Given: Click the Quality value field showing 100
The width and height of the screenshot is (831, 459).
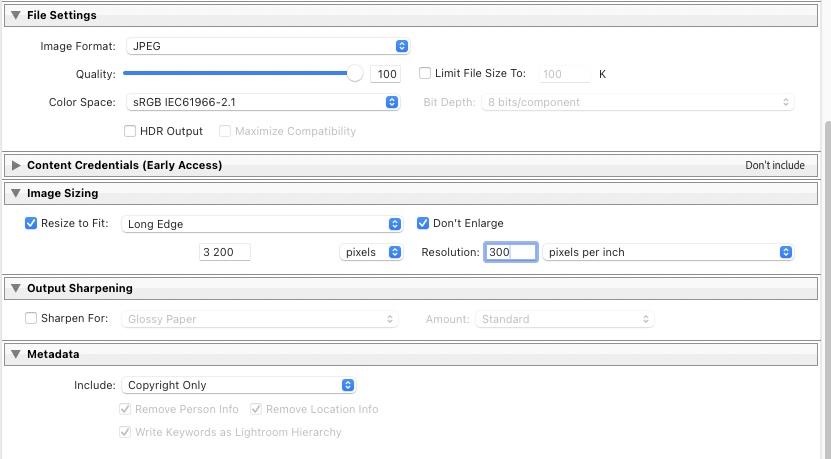Looking at the screenshot, I should pos(385,74).
